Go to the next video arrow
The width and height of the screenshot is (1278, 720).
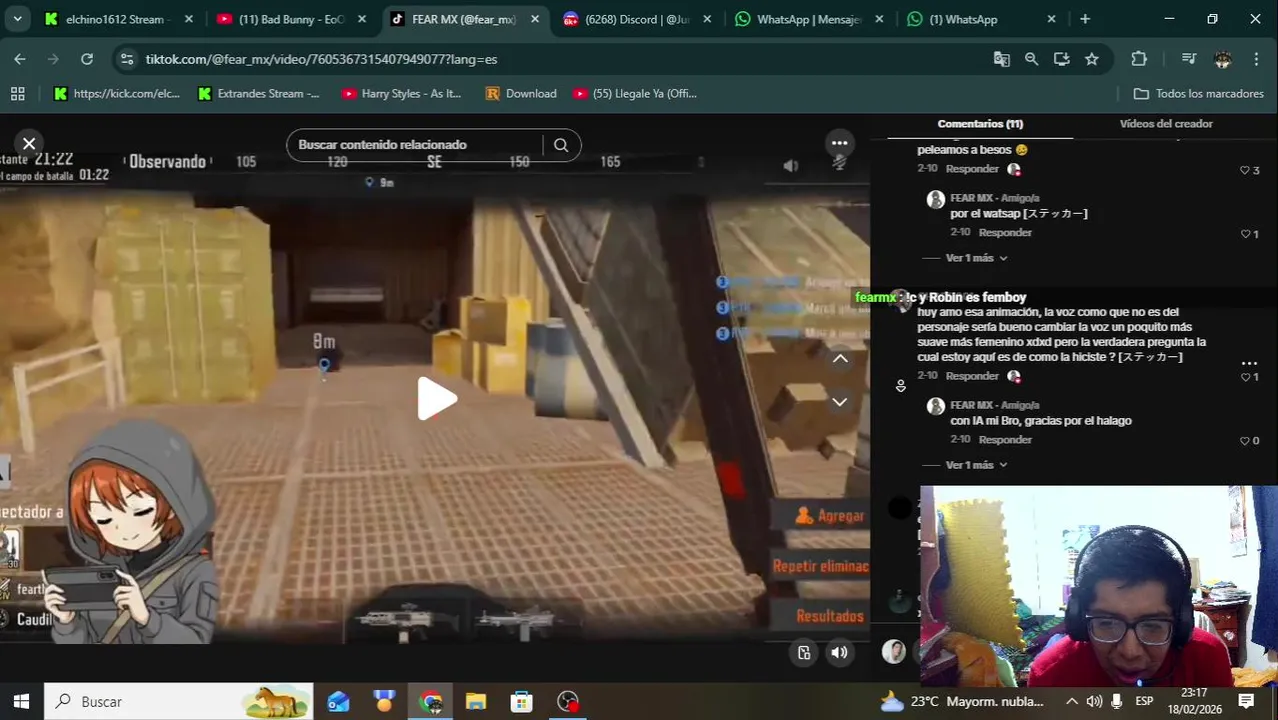click(x=840, y=401)
